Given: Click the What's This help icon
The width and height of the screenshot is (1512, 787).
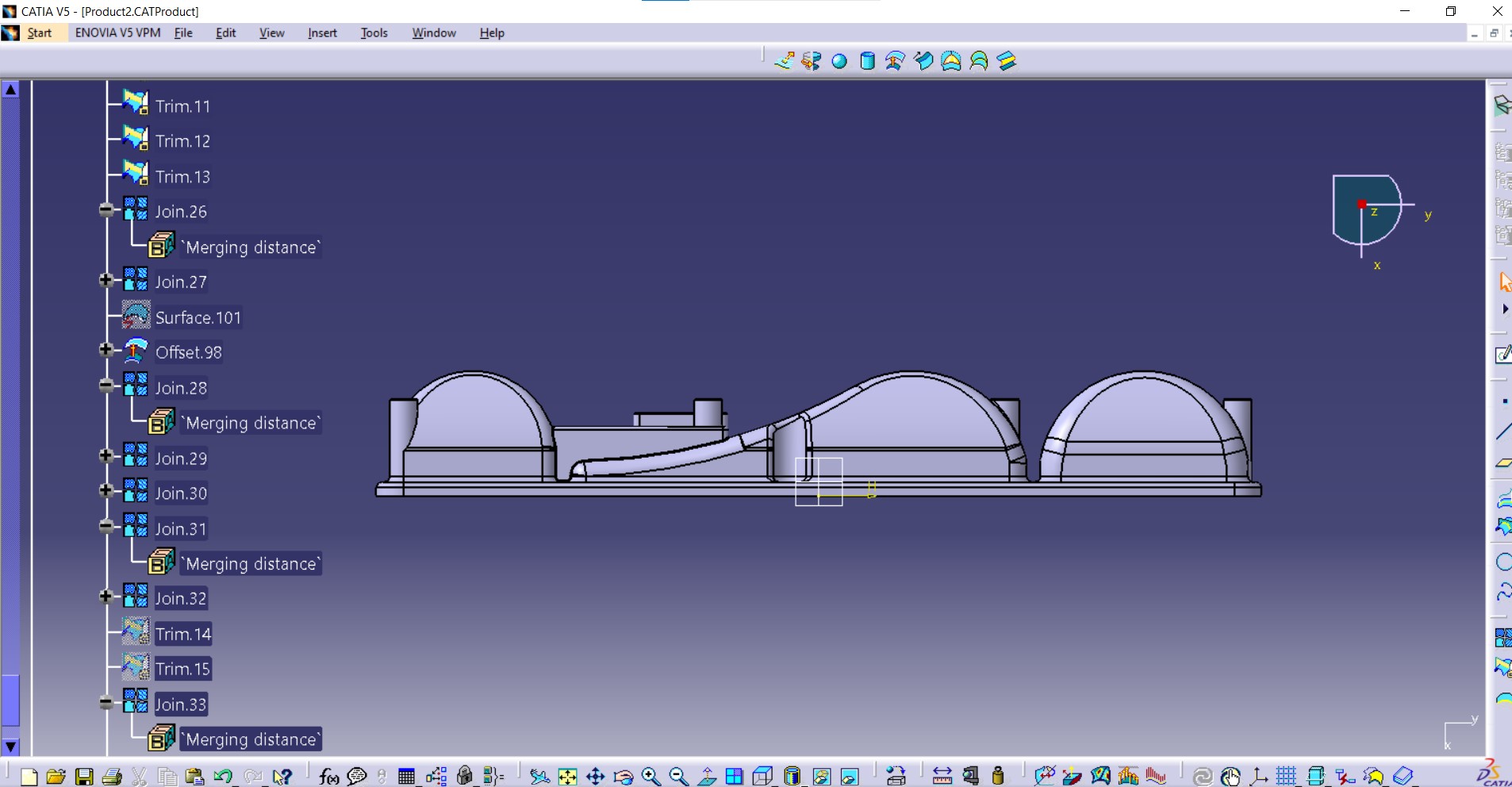Looking at the screenshot, I should pos(282,776).
